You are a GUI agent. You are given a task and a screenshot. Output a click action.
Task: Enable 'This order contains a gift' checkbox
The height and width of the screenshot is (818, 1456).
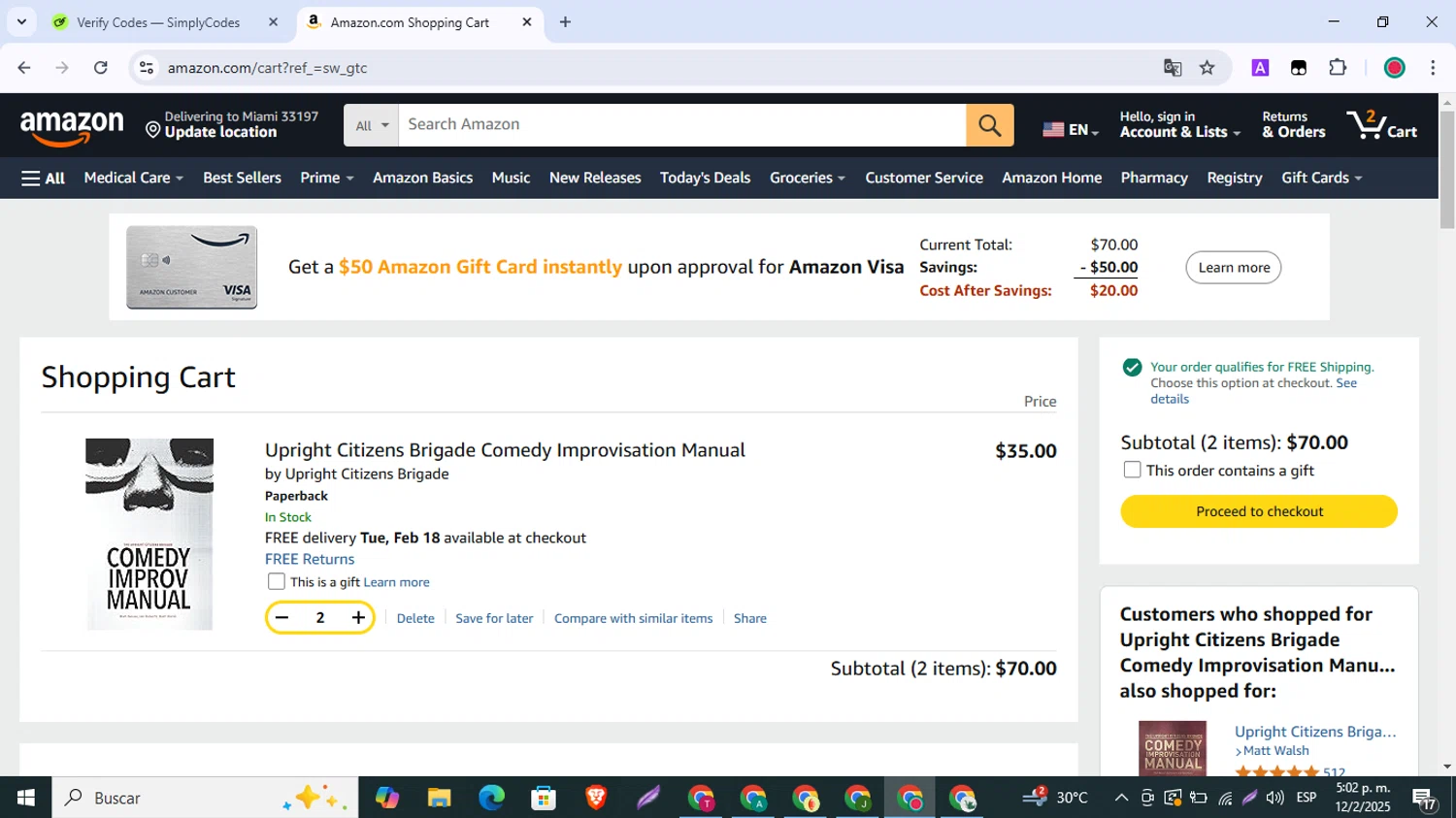1132,471
